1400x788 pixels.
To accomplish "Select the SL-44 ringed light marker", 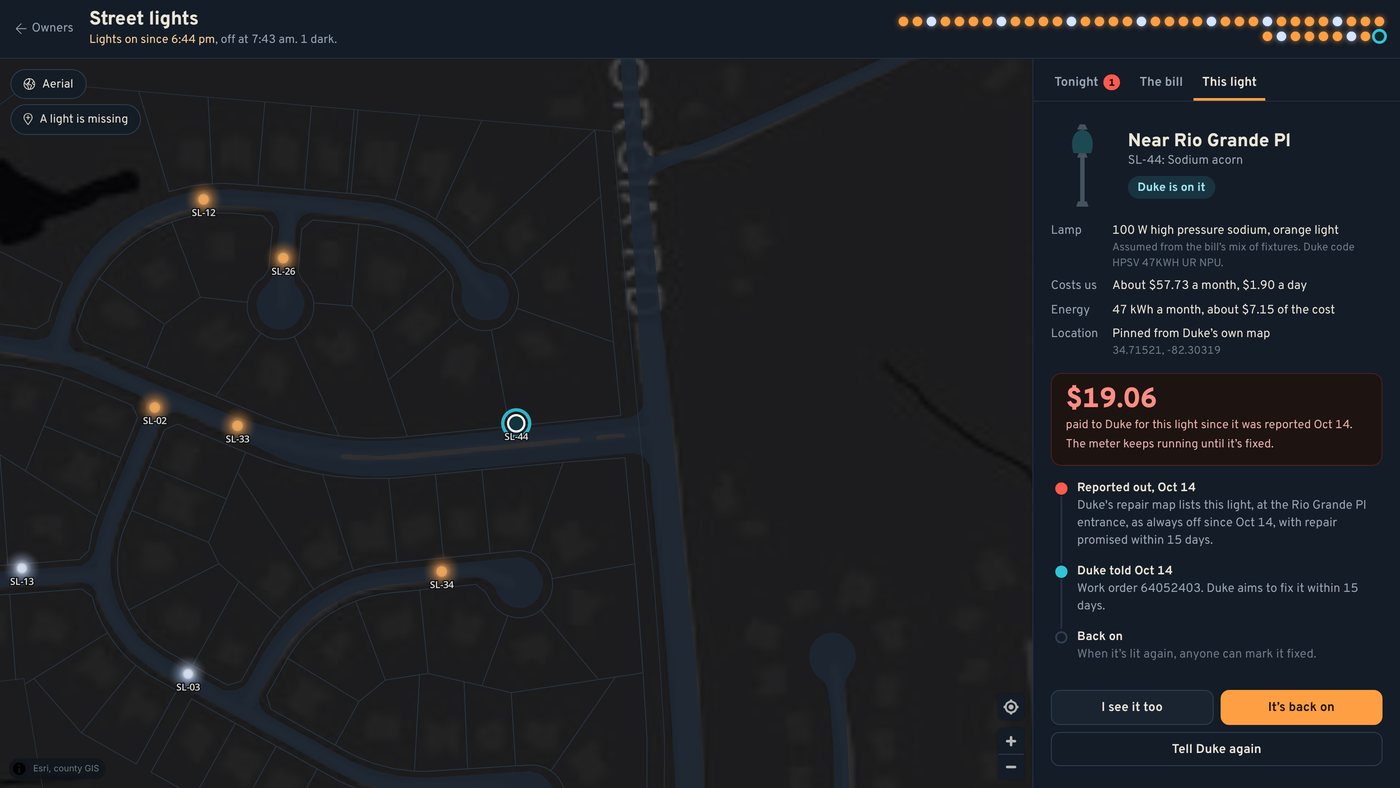I will 516,423.
